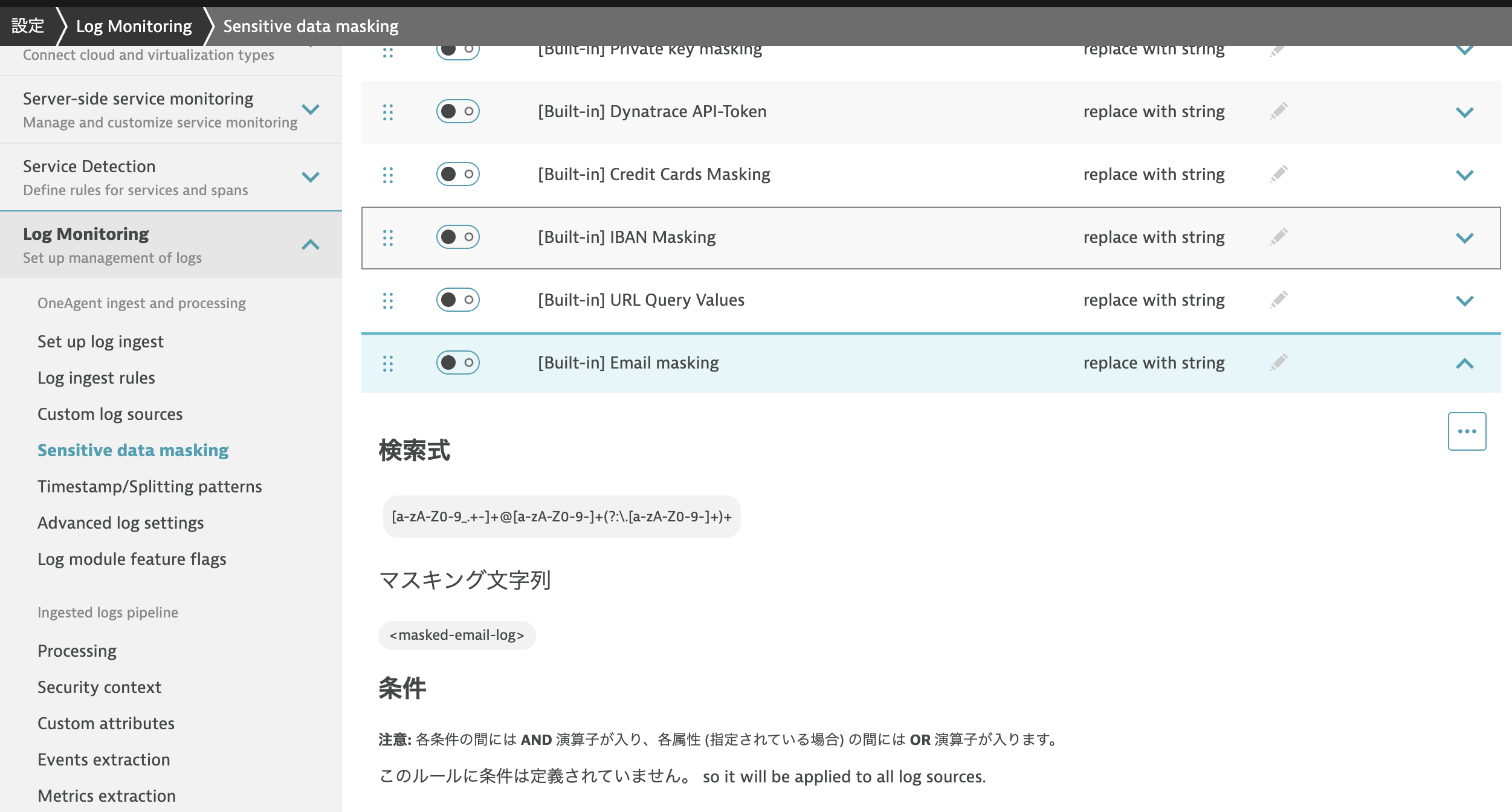Screen dimensions: 1512x812
Task: Click drag handle for URL Query Values rule
Action: coord(388,301)
